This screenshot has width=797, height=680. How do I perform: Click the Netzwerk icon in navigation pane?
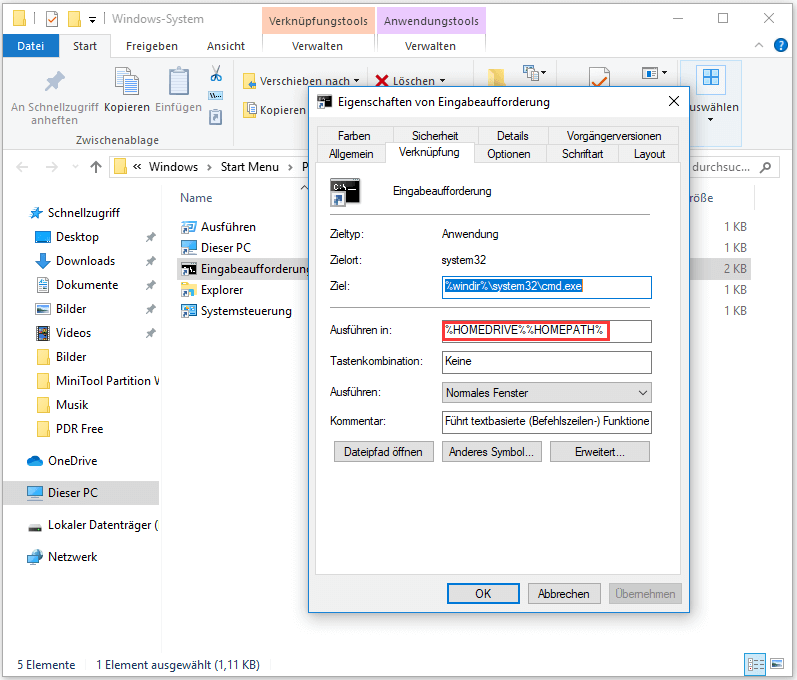pyautogui.click(x=35, y=557)
